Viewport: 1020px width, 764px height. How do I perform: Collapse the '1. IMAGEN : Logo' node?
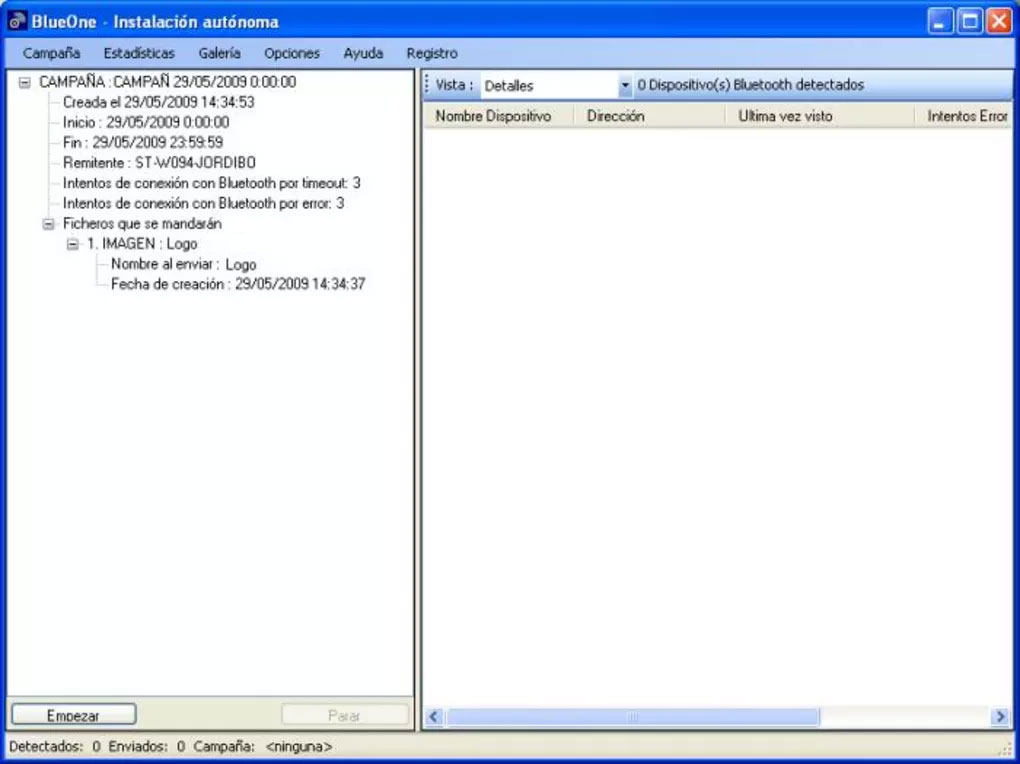(x=73, y=245)
